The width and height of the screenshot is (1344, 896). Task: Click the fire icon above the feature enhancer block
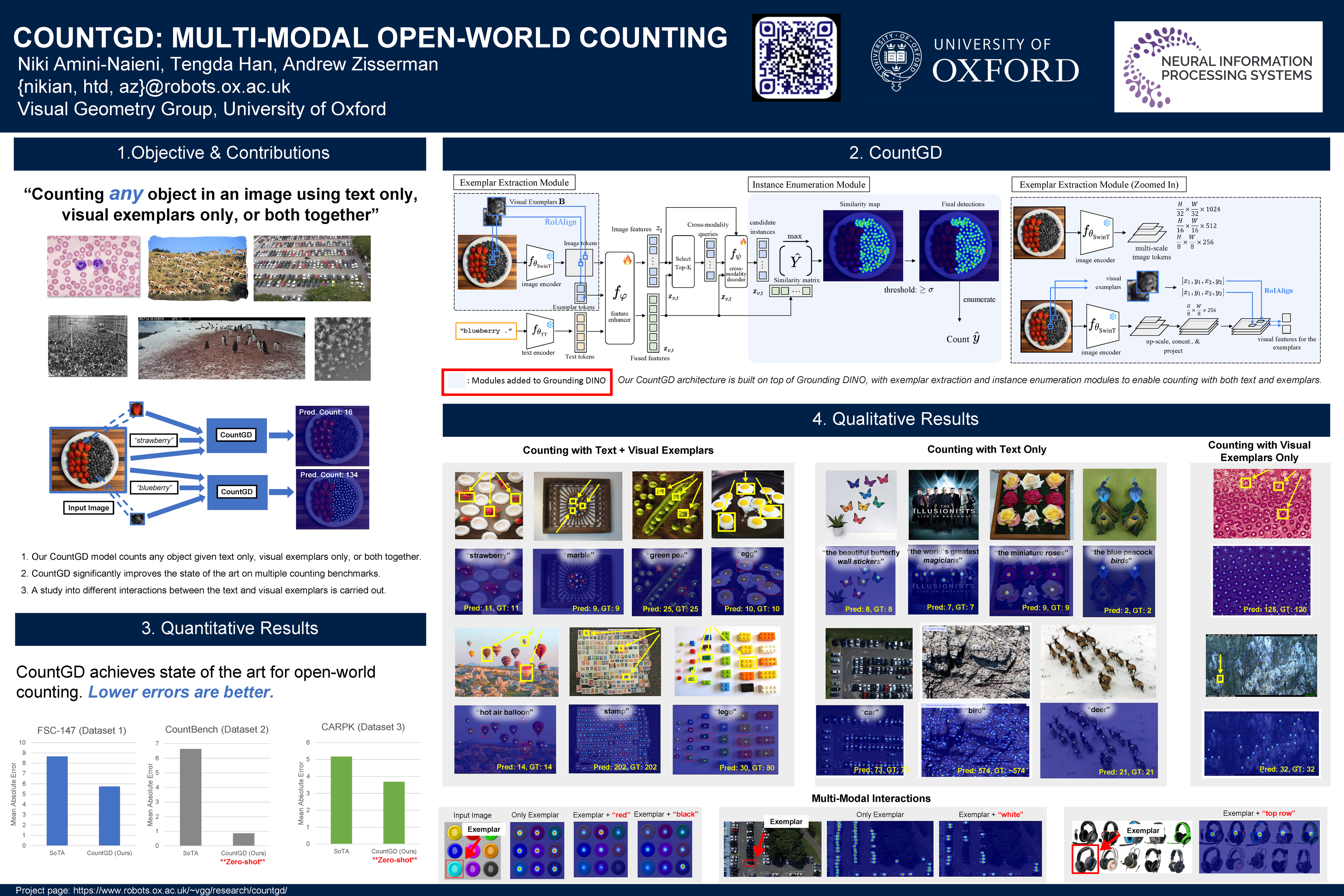628,260
